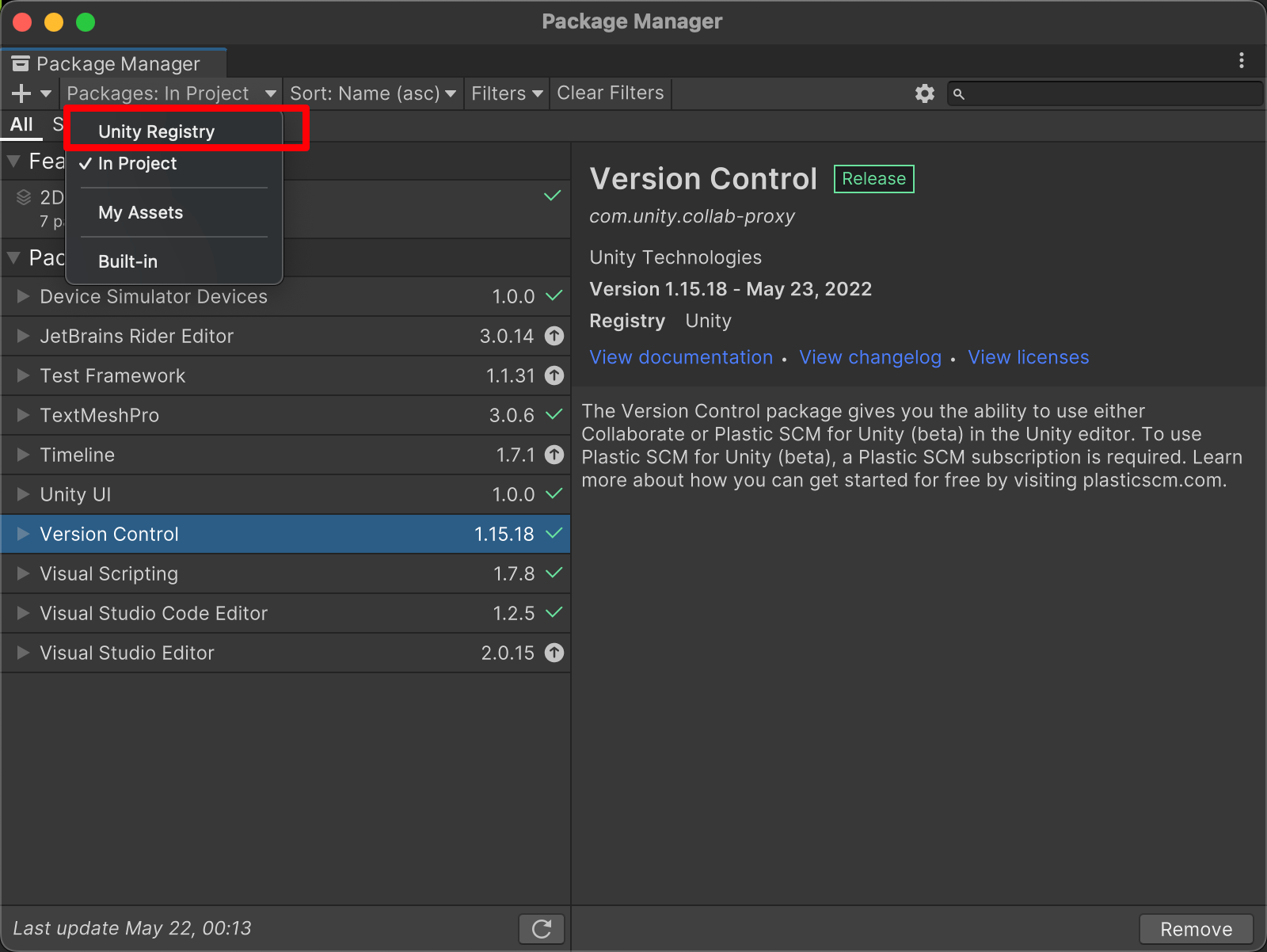The image size is (1267, 952).
Task: Select the TextMeshPro package
Action: (x=285, y=415)
